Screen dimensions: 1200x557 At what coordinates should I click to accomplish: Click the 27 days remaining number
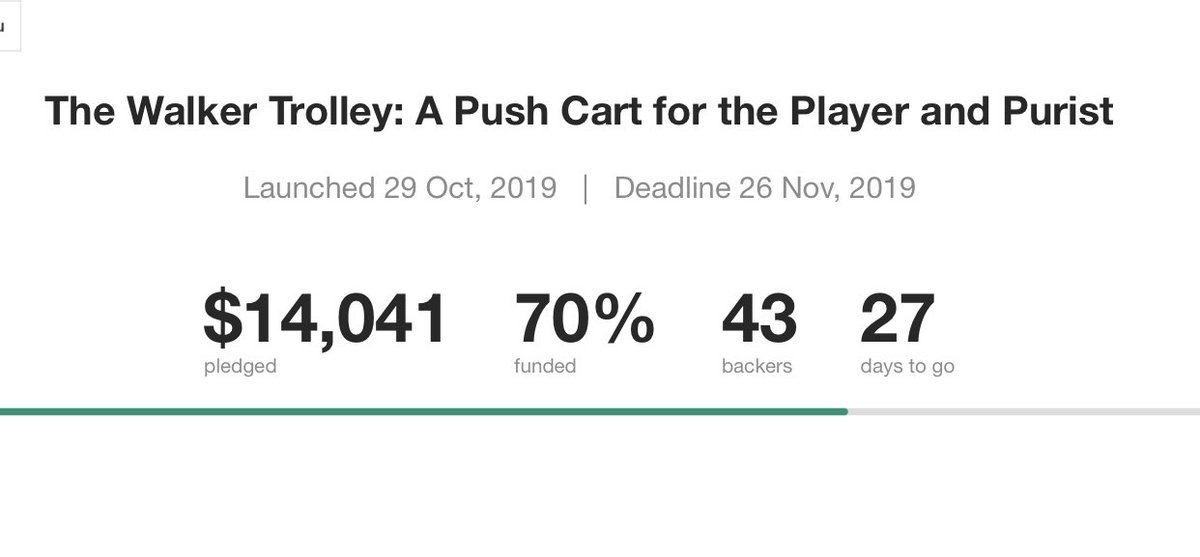(897, 319)
